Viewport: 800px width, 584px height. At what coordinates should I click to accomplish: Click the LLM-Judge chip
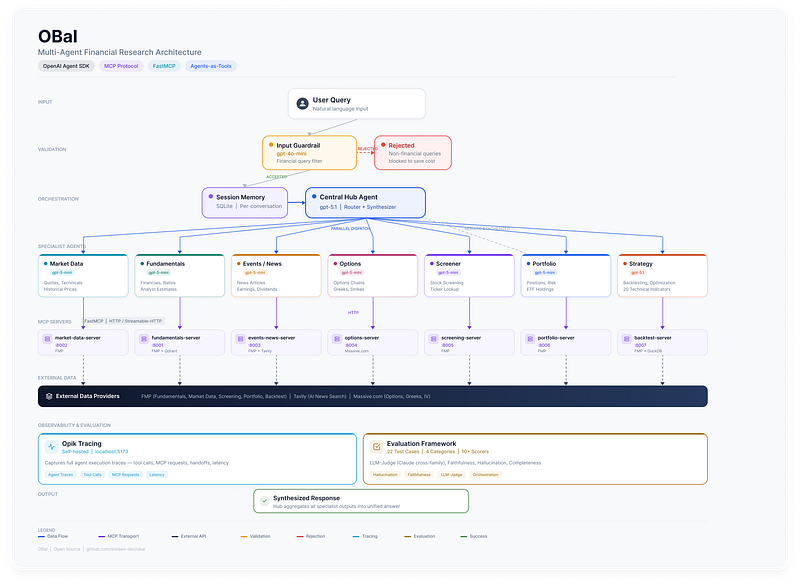pos(451,475)
